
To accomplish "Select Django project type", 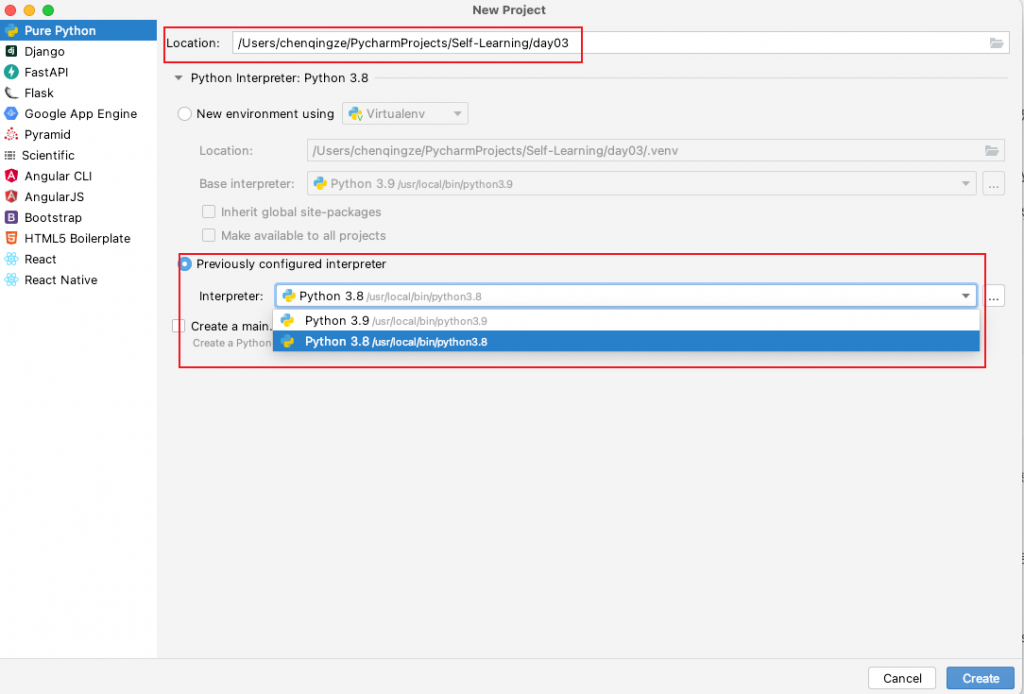I will click(78, 51).
